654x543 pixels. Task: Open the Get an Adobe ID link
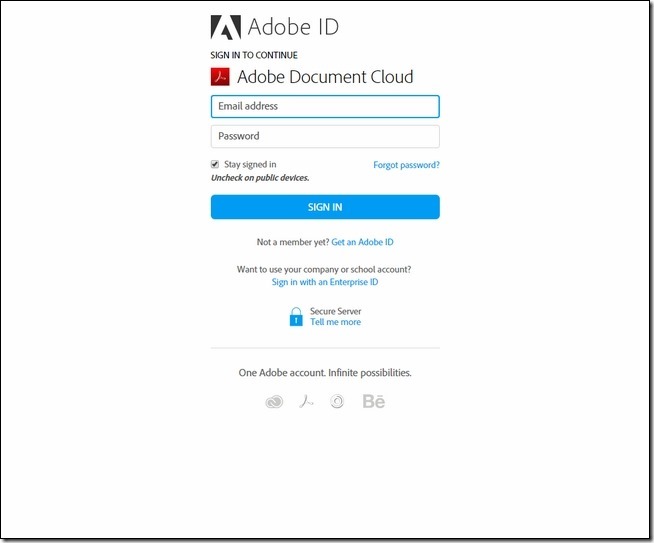point(362,242)
